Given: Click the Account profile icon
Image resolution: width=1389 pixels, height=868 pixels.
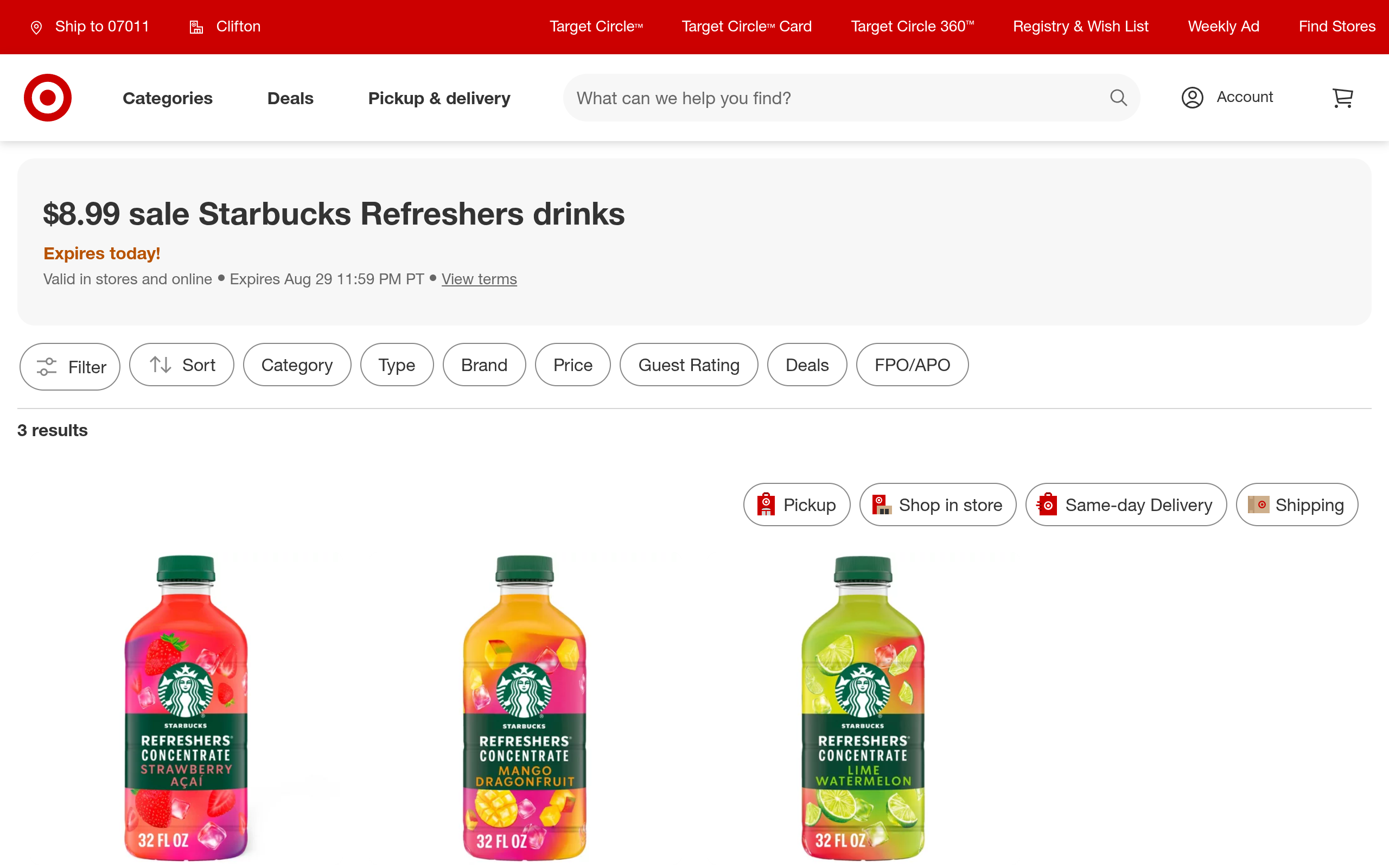Looking at the screenshot, I should click(1192, 98).
